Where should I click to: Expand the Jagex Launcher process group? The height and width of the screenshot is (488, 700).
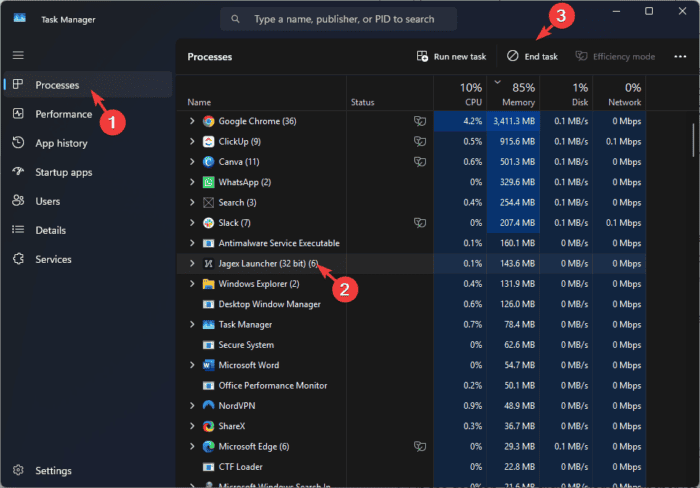click(192, 263)
